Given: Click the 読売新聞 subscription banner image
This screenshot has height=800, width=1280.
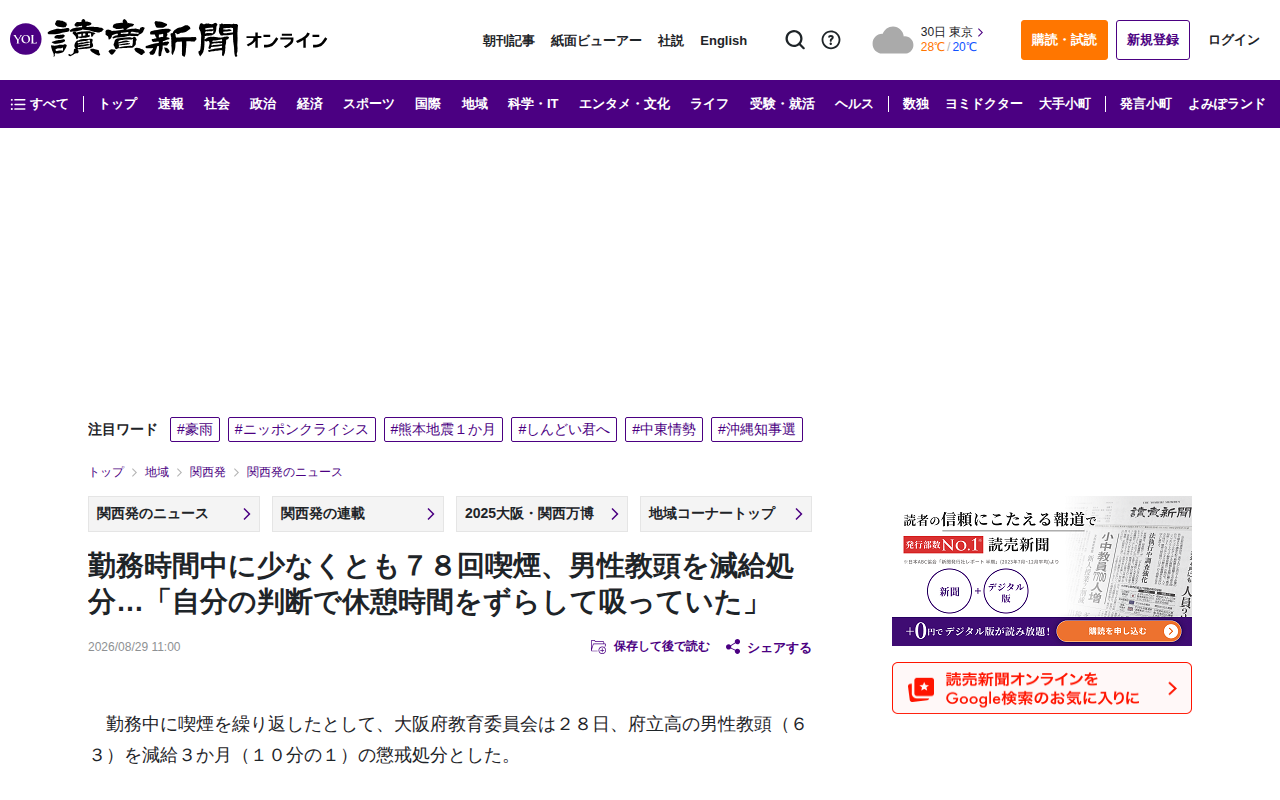Looking at the screenshot, I should [x=1042, y=571].
